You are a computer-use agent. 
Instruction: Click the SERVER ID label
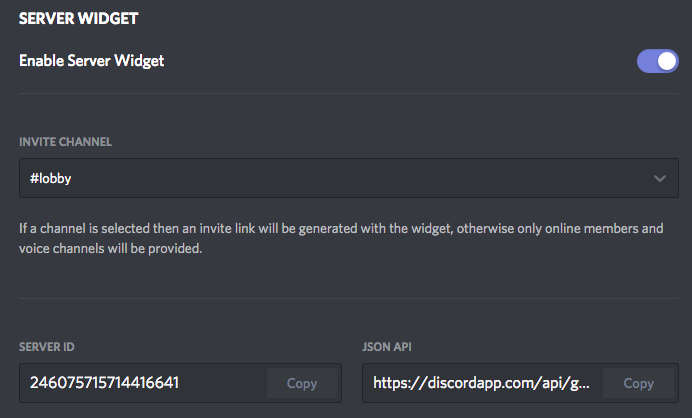pos(47,347)
